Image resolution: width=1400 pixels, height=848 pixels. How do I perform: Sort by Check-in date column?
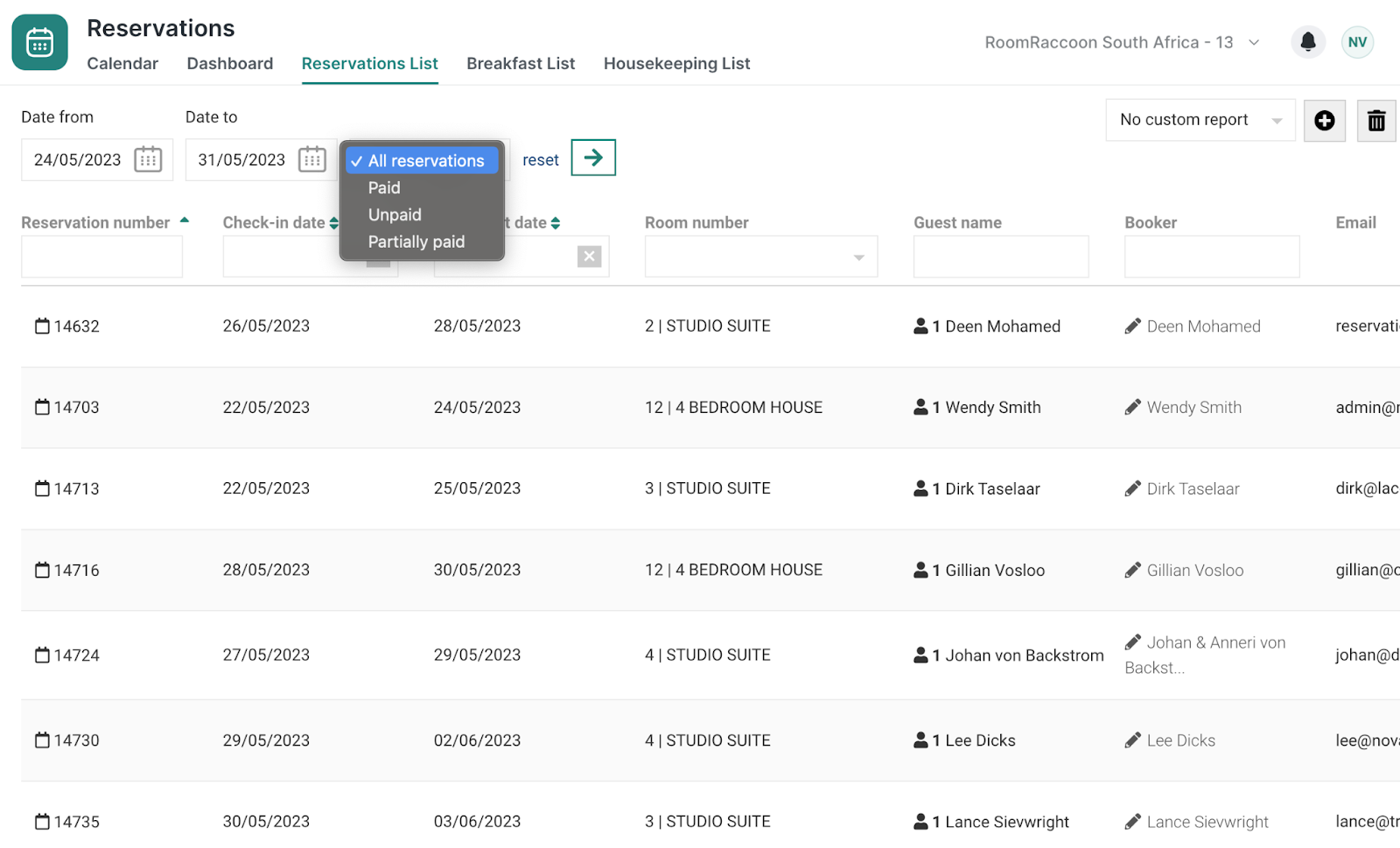[x=280, y=223]
